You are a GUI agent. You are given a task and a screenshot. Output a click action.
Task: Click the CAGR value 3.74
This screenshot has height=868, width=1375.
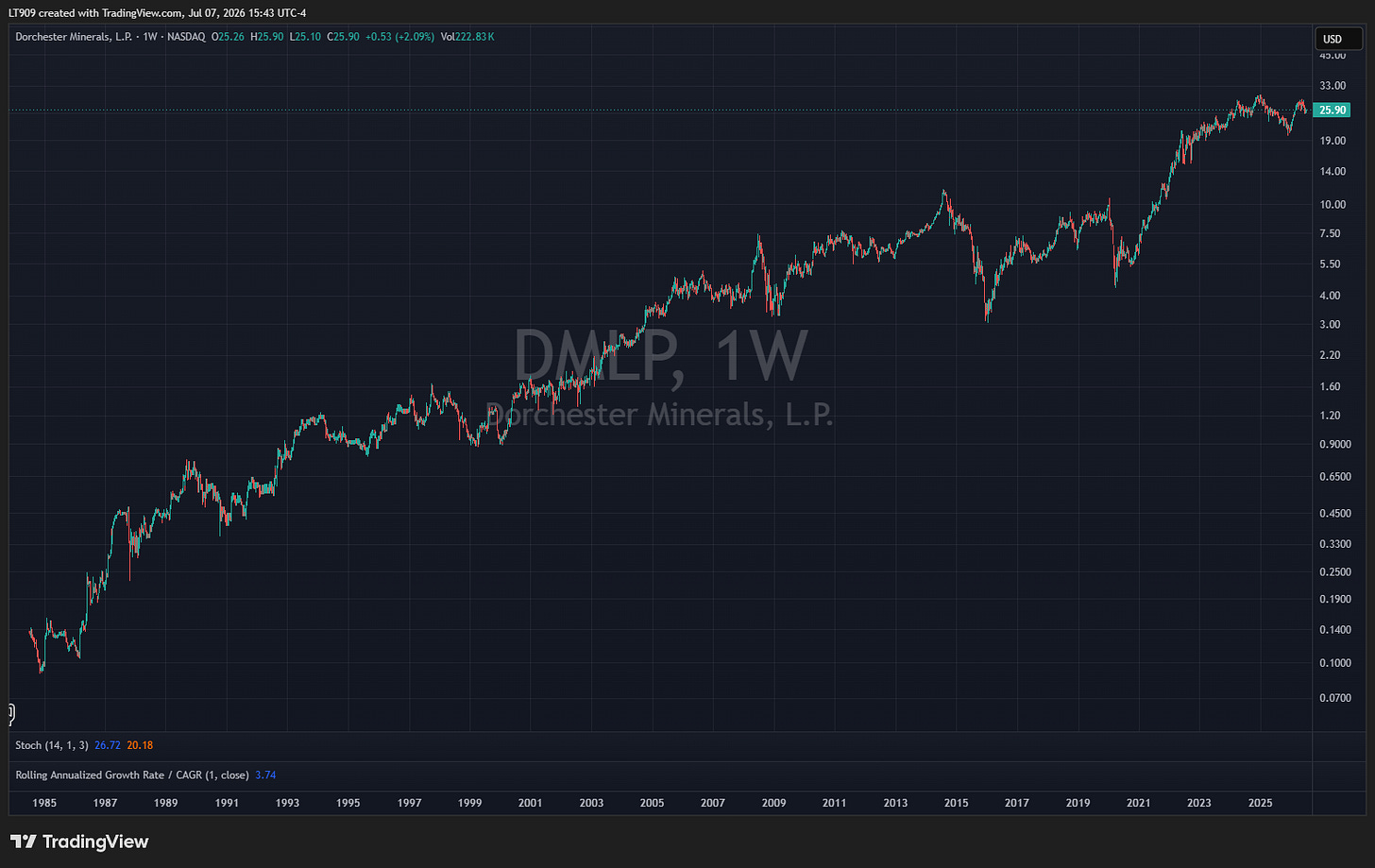click(x=265, y=774)
